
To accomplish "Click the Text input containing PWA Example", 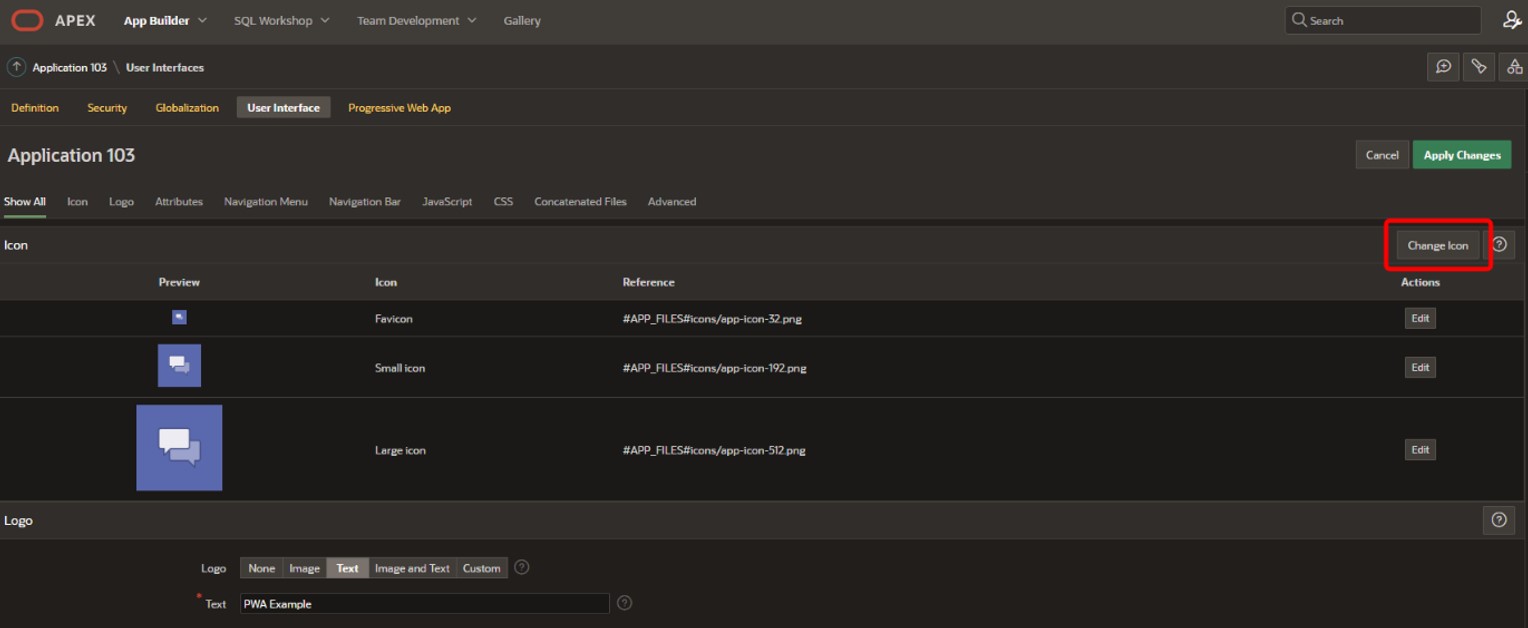I will pyautogui.click(x=425, y=603).
